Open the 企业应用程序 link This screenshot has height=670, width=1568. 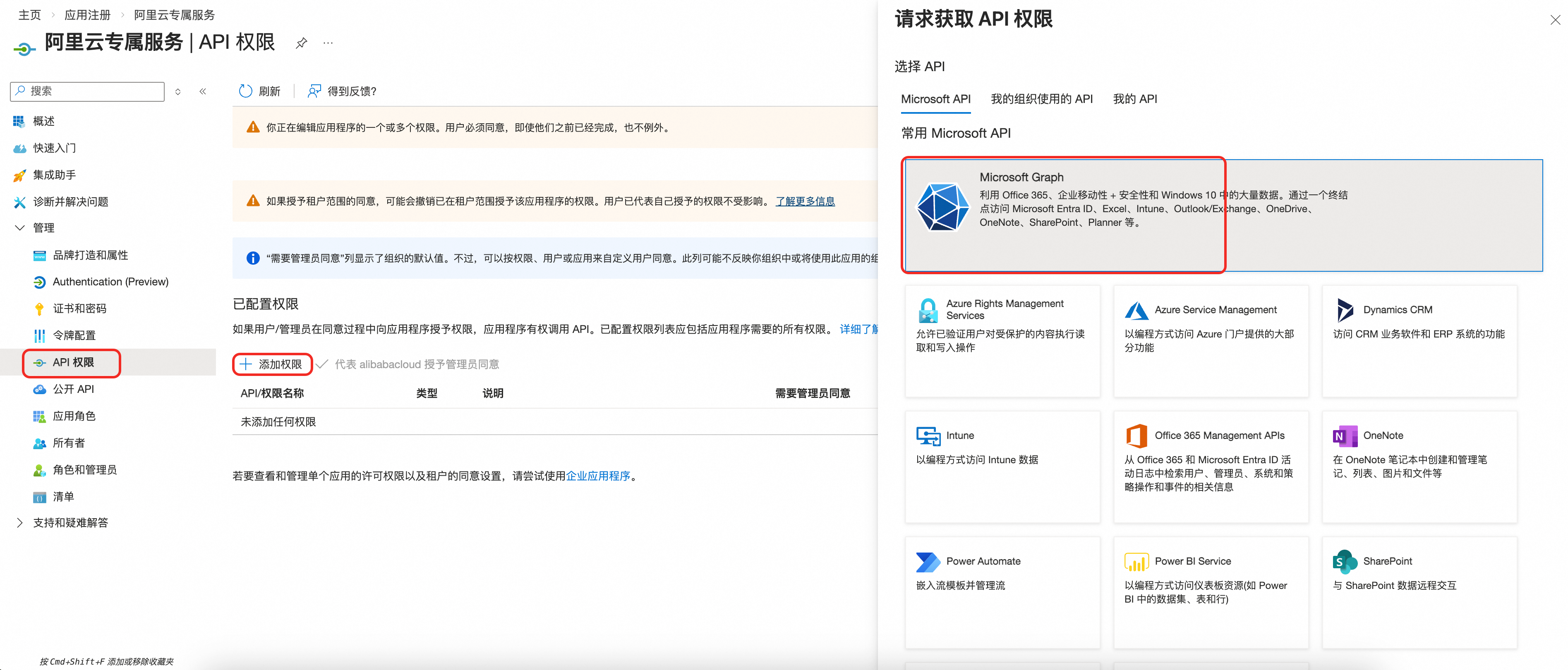[598, 476]
